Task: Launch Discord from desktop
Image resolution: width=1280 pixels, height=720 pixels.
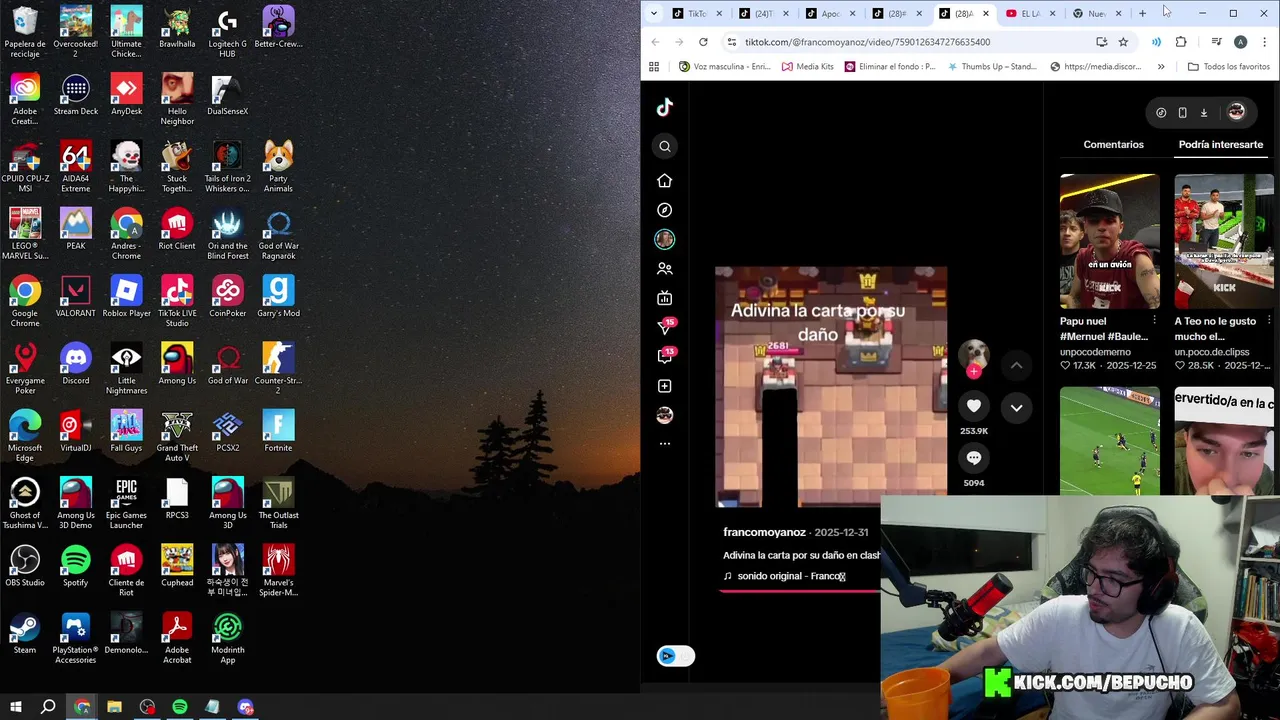Action: (75, 364)
